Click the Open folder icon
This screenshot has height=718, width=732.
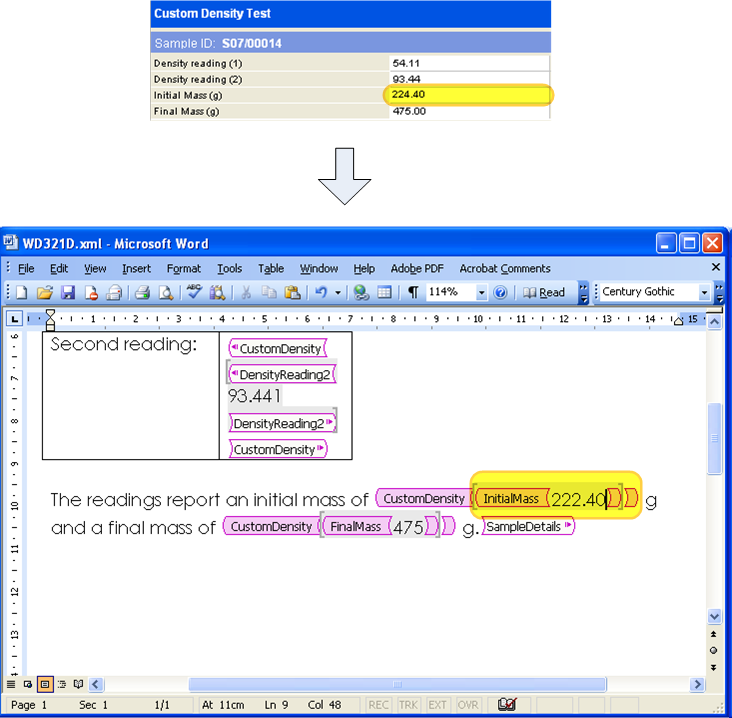pyautogui.click(x=44, y=292)
